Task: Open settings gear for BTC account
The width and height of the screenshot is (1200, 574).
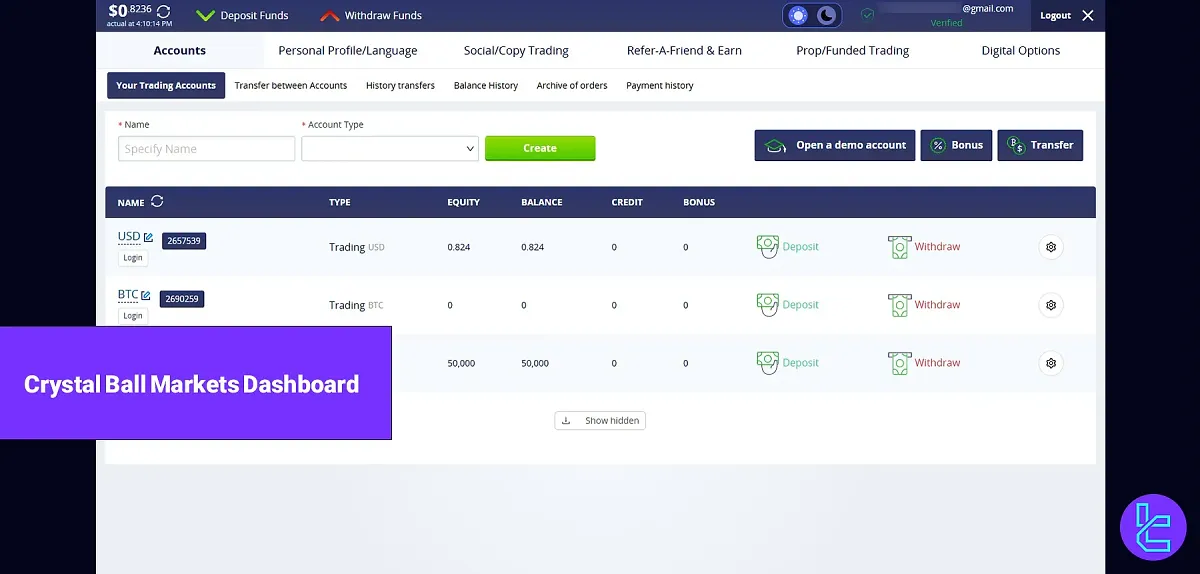Action: point(1051,305)
